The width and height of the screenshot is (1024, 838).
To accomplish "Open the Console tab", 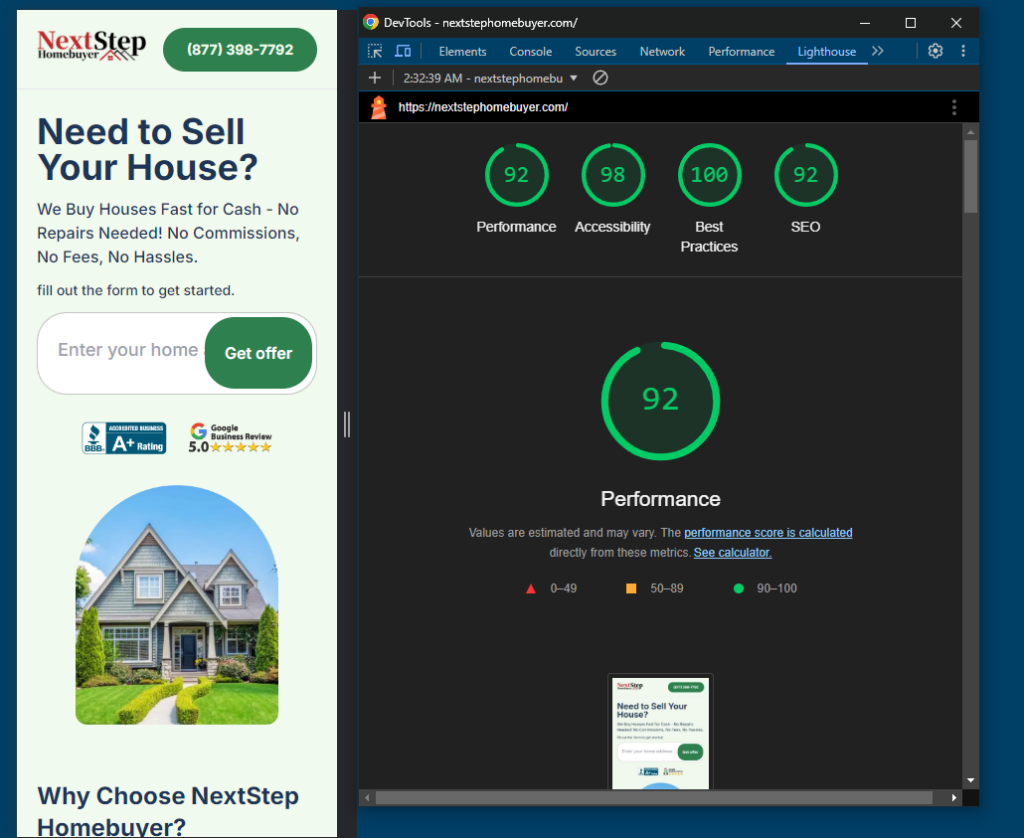I will 530,51.
